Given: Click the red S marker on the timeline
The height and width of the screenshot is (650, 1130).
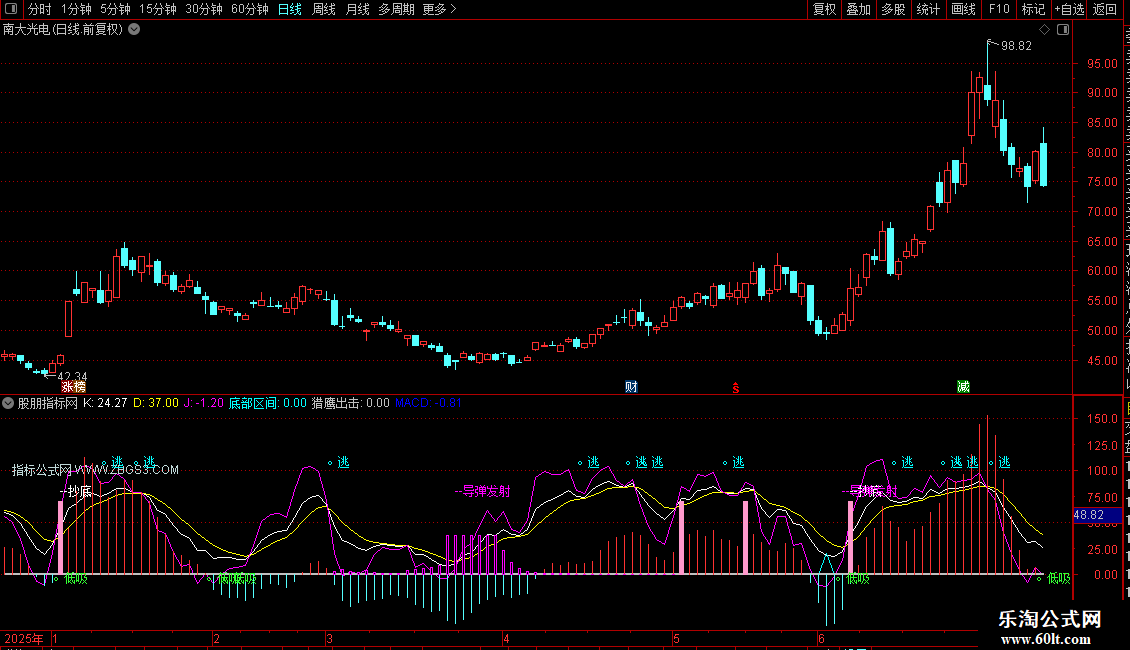Looking at the screenshot, I should pyautogui.click(x=736, y=388).
